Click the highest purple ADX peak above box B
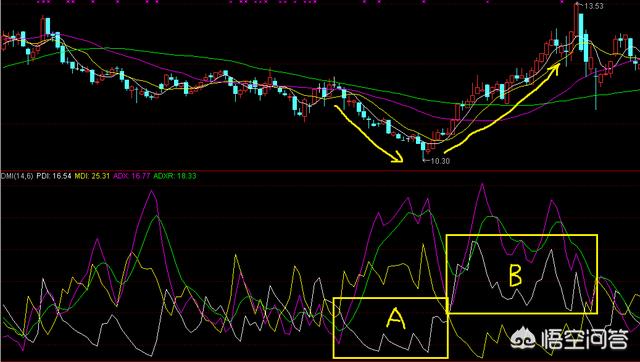This screenshot has width=640, height=362. [482, 185]
